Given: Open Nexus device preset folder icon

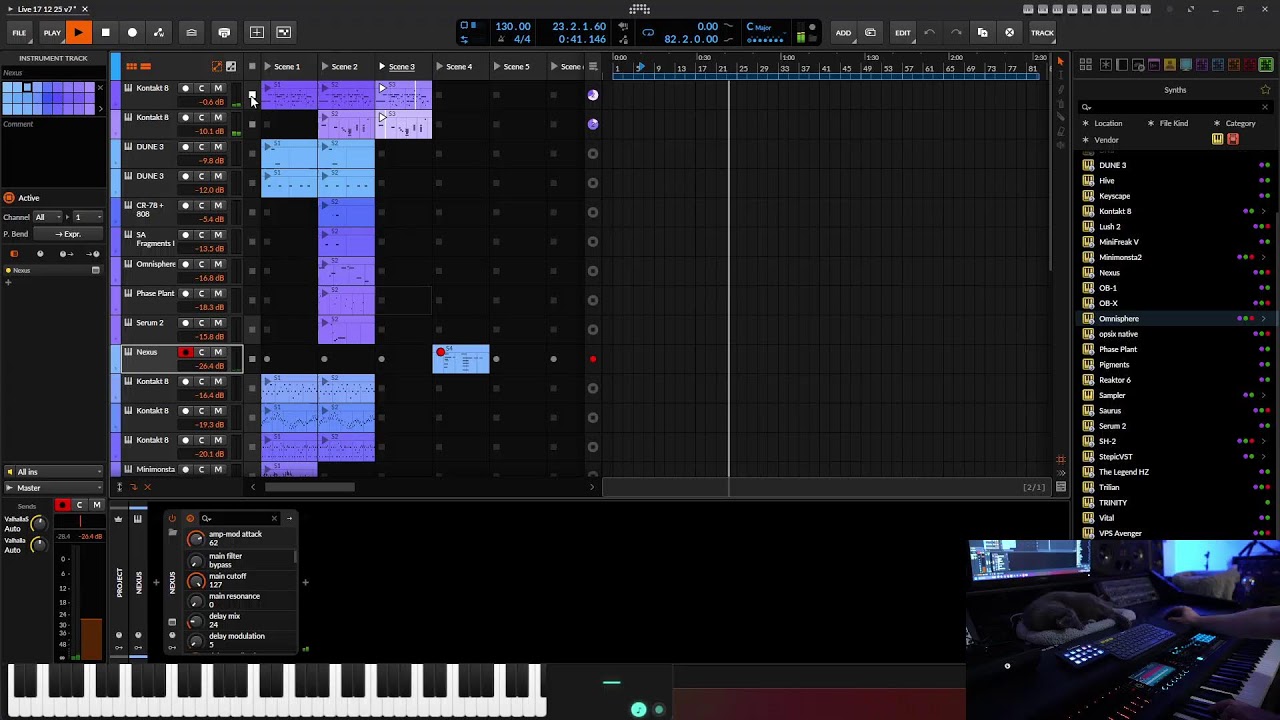Looking at the screenshot, I should (172, 532).
